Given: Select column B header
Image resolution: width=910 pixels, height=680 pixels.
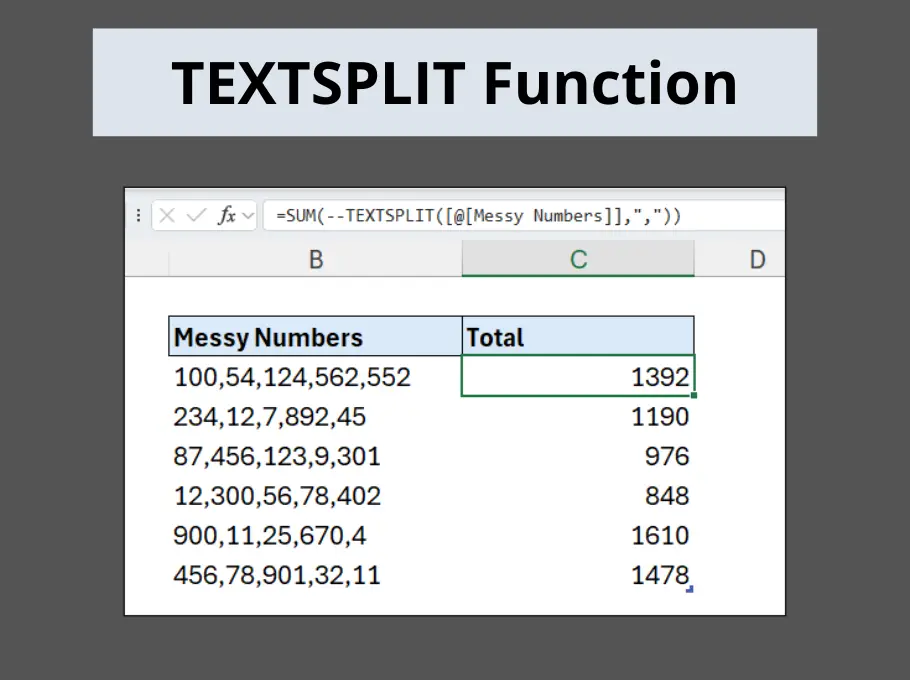Looking at the screenshot, I should pyautogui.click(x=316, y=259).
